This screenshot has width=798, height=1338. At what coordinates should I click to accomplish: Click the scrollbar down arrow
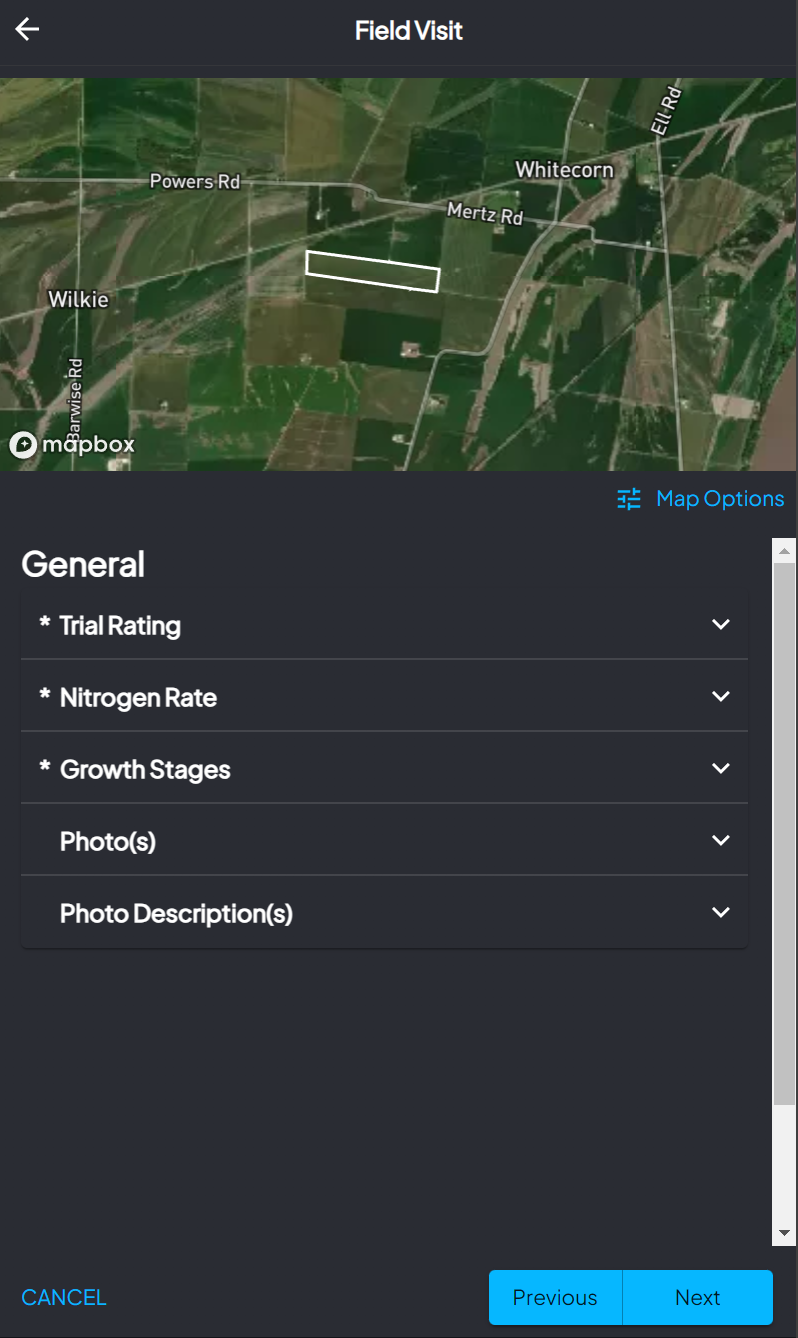784,1233
